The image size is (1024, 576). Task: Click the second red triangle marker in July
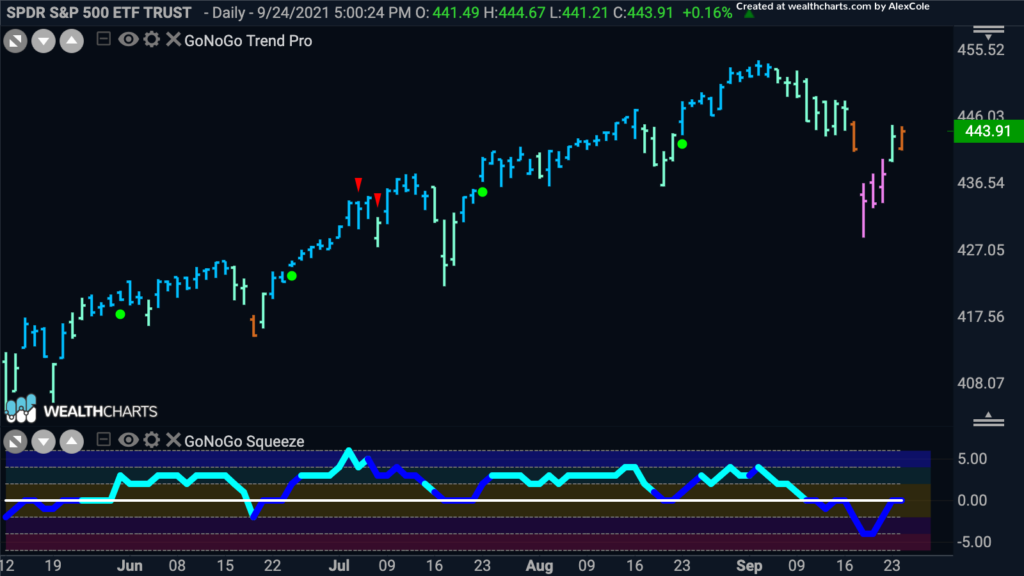tap(377, 199)
